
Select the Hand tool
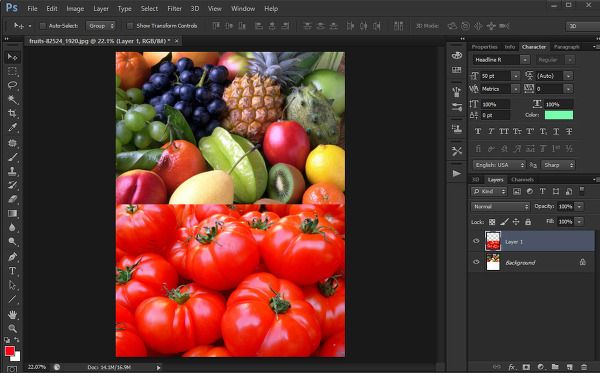(x=12, y=314)
